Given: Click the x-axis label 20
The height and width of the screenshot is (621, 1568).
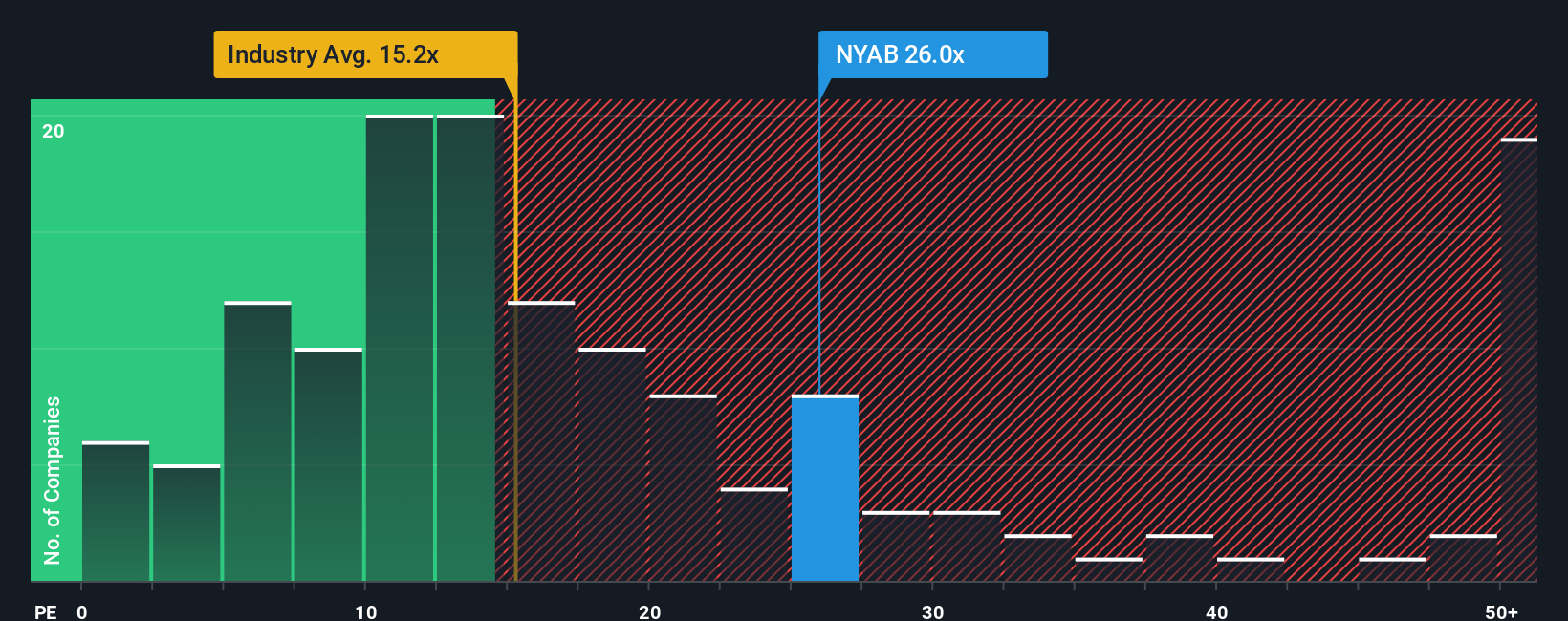Looking at the screenshot, I should click(x=649, y=611).
